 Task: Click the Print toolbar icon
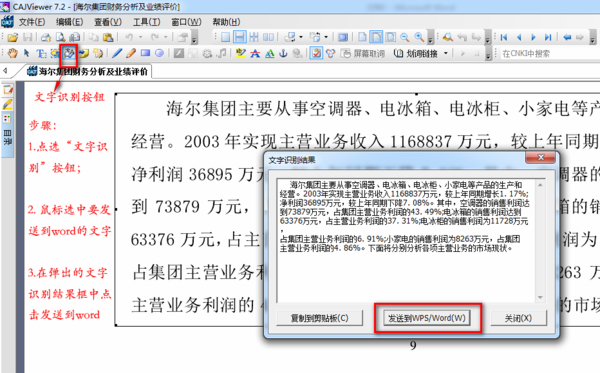46,37
